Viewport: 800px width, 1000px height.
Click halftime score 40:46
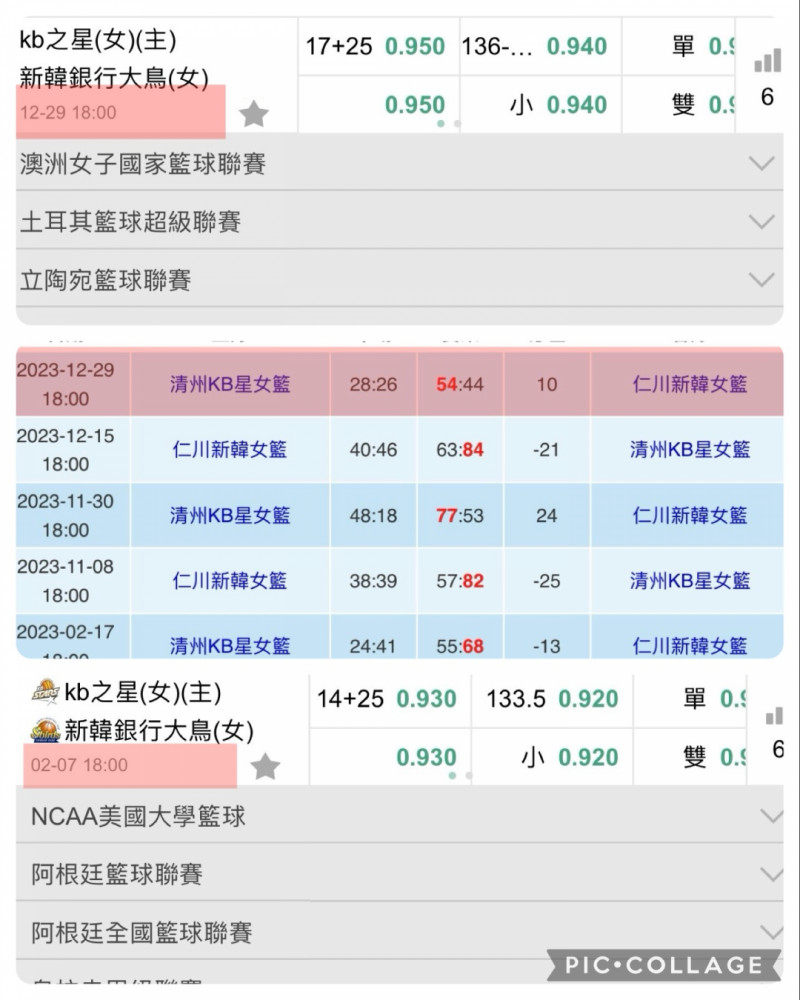[x=373, y=450]
